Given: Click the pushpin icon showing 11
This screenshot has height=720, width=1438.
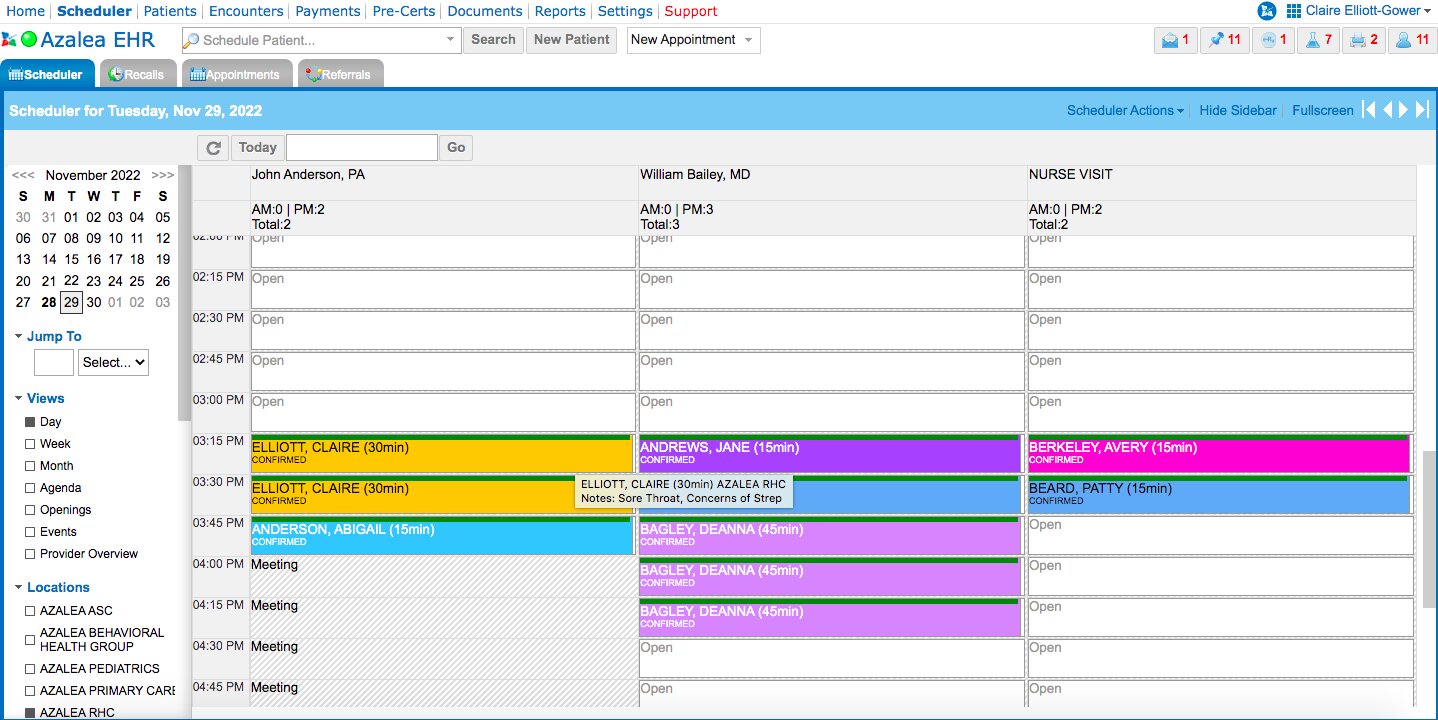Looking at the screenshot, I should tap(1224, 40).
